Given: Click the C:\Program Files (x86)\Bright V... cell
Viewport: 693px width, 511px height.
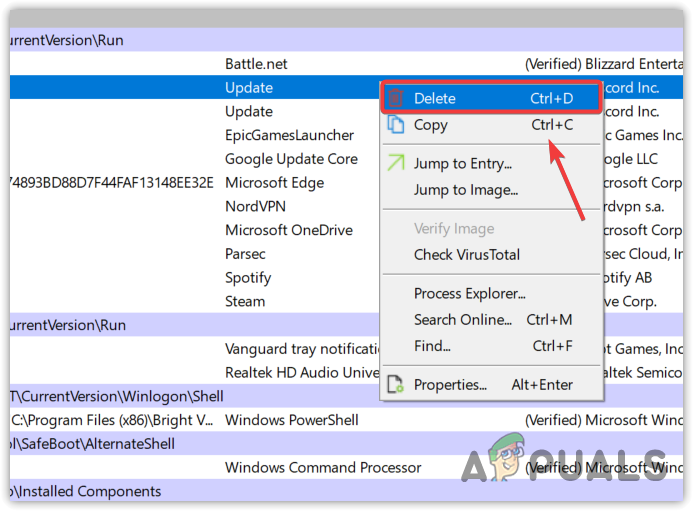Looking at the screenshot, I should click(x=112, y=420).
